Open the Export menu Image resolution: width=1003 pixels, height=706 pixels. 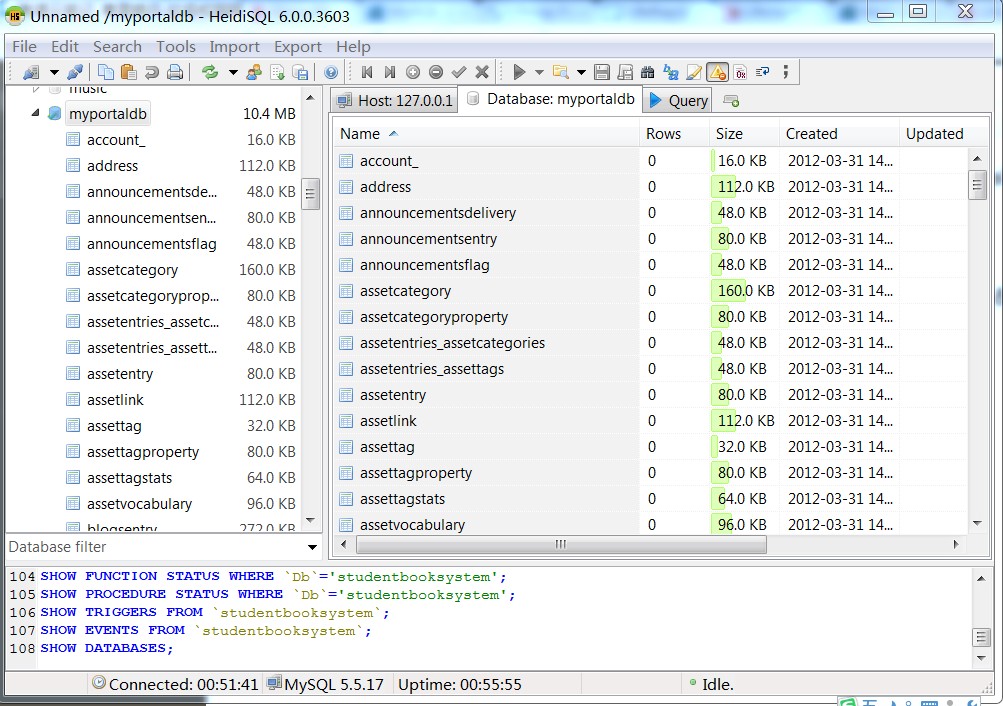[297, 47]
